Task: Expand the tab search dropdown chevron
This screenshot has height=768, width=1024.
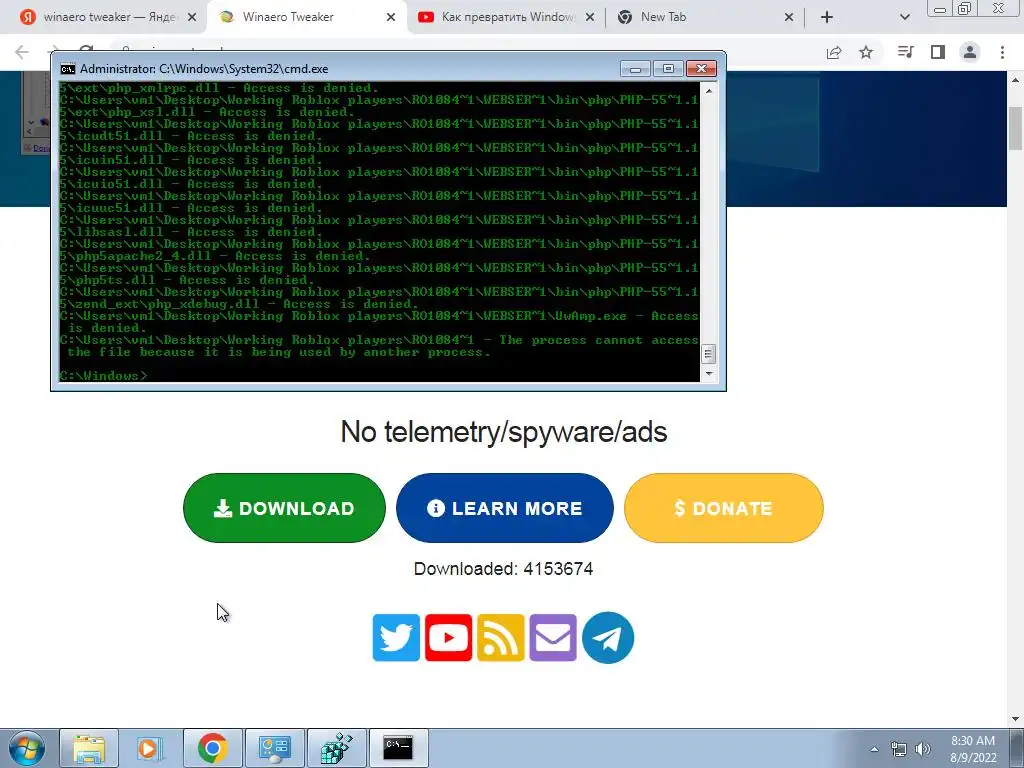Action: [904, 17]
